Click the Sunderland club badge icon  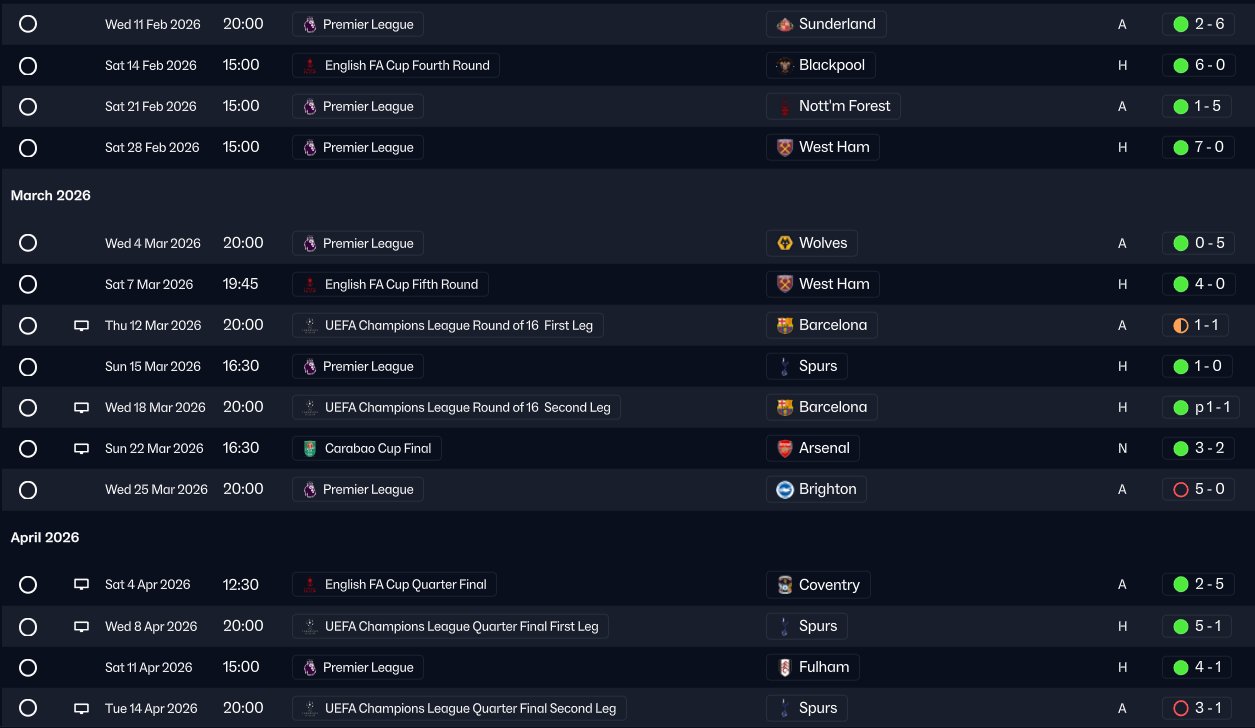point(785,24)
